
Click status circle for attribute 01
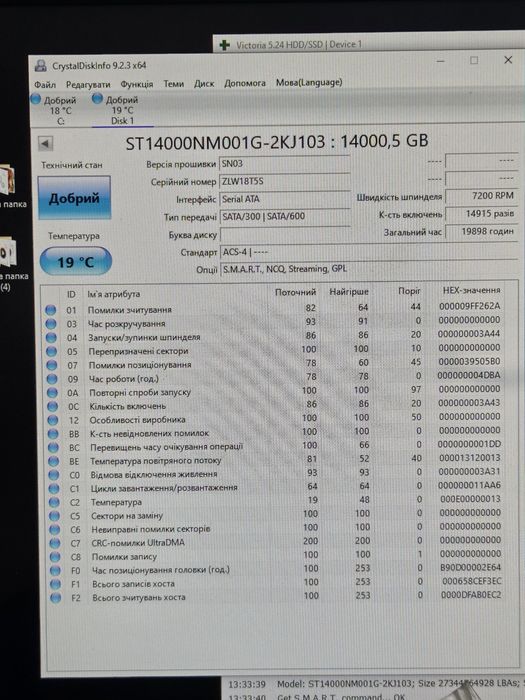[51, 310]
